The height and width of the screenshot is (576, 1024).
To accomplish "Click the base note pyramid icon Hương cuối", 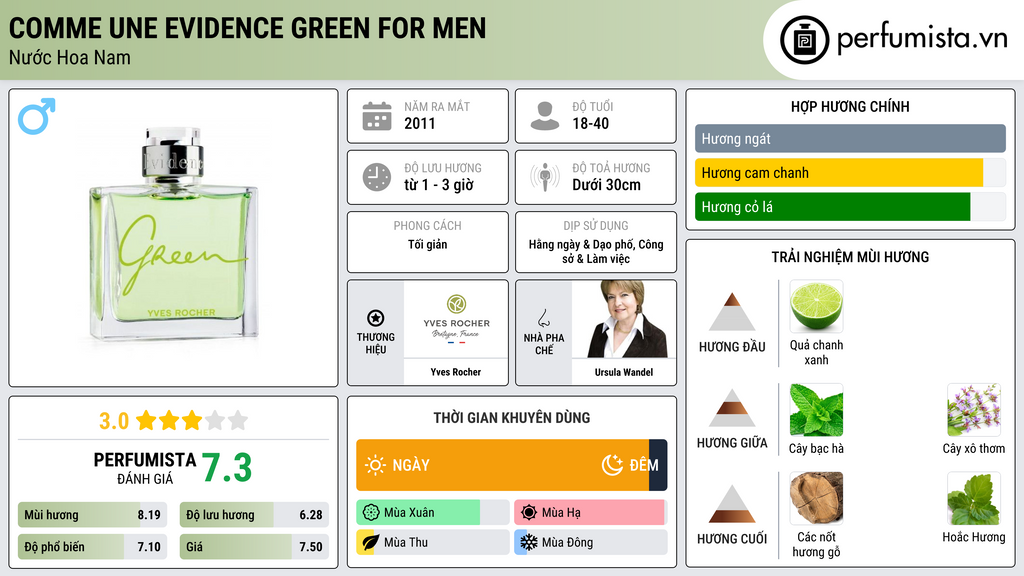I will click(732, 504).
